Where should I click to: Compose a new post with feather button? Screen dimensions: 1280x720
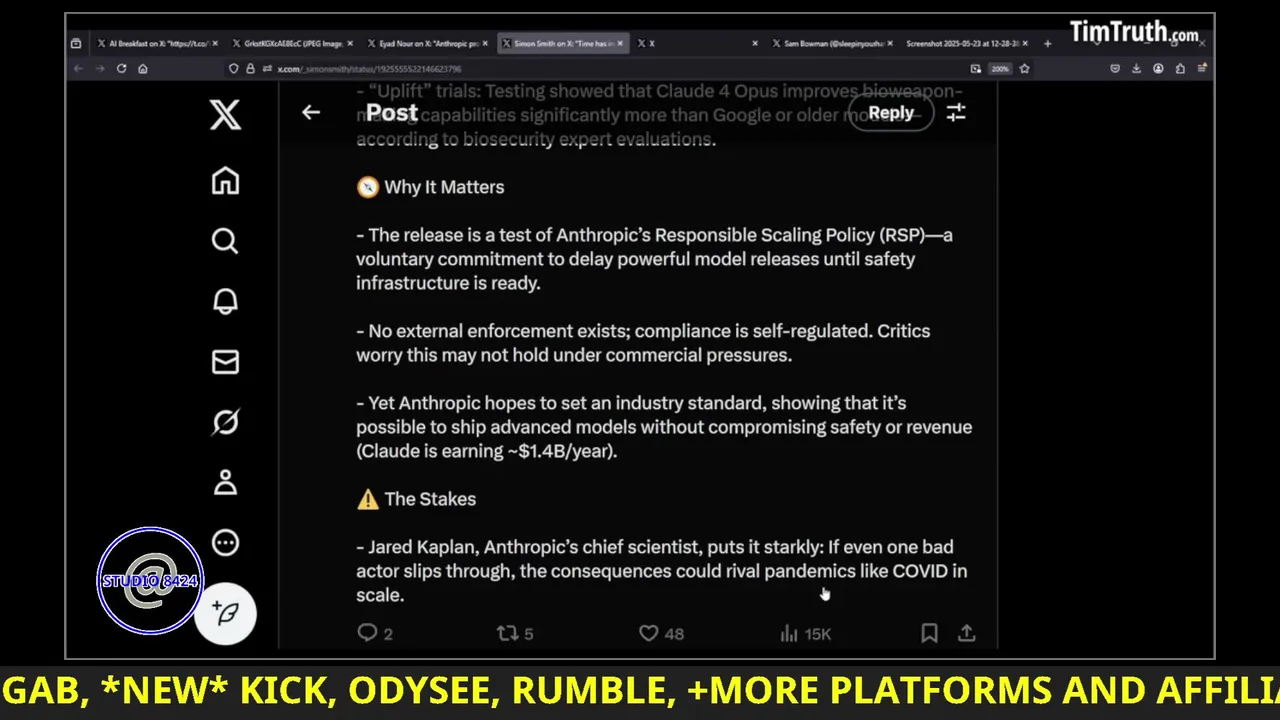click(x=226, y=613)
